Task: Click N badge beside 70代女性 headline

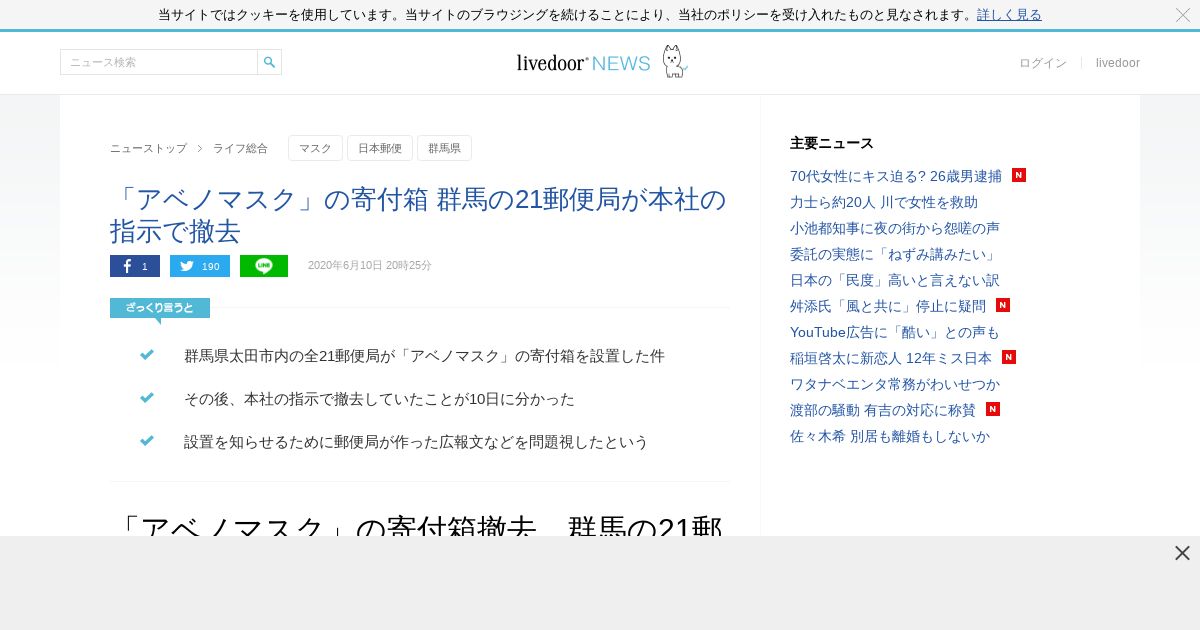Action: click(1019, 175)
